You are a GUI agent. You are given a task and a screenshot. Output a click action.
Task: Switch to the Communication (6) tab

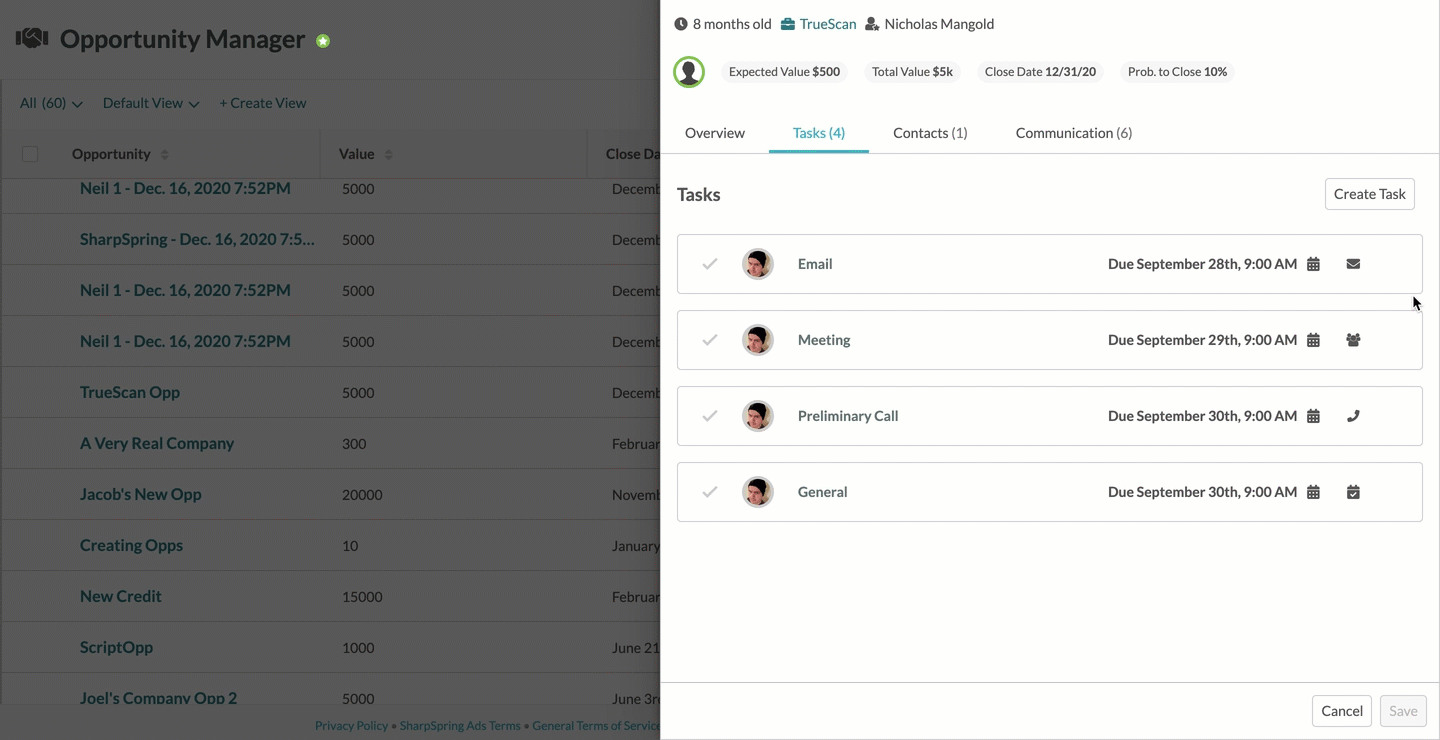click(1074, 133)
